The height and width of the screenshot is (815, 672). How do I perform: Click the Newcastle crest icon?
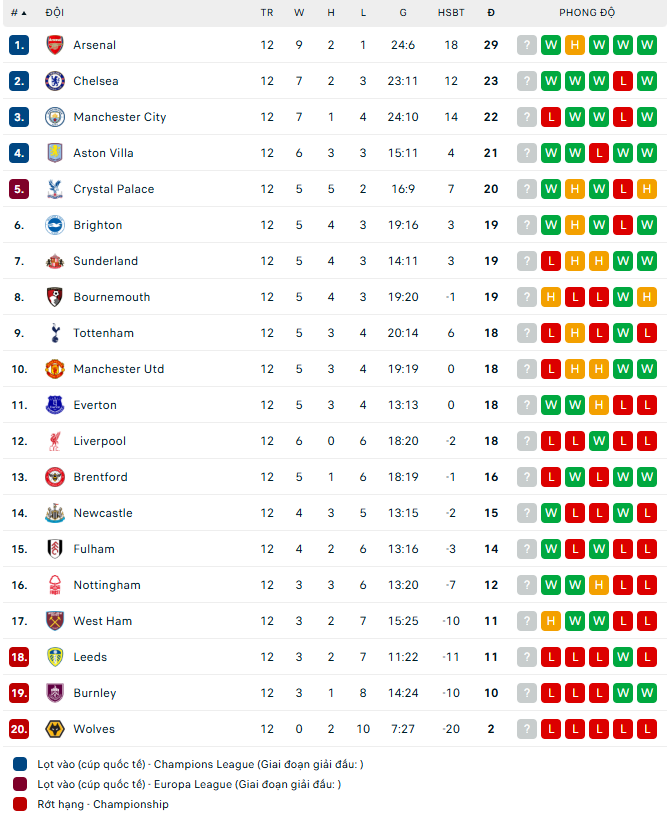(x=55, y=513)
